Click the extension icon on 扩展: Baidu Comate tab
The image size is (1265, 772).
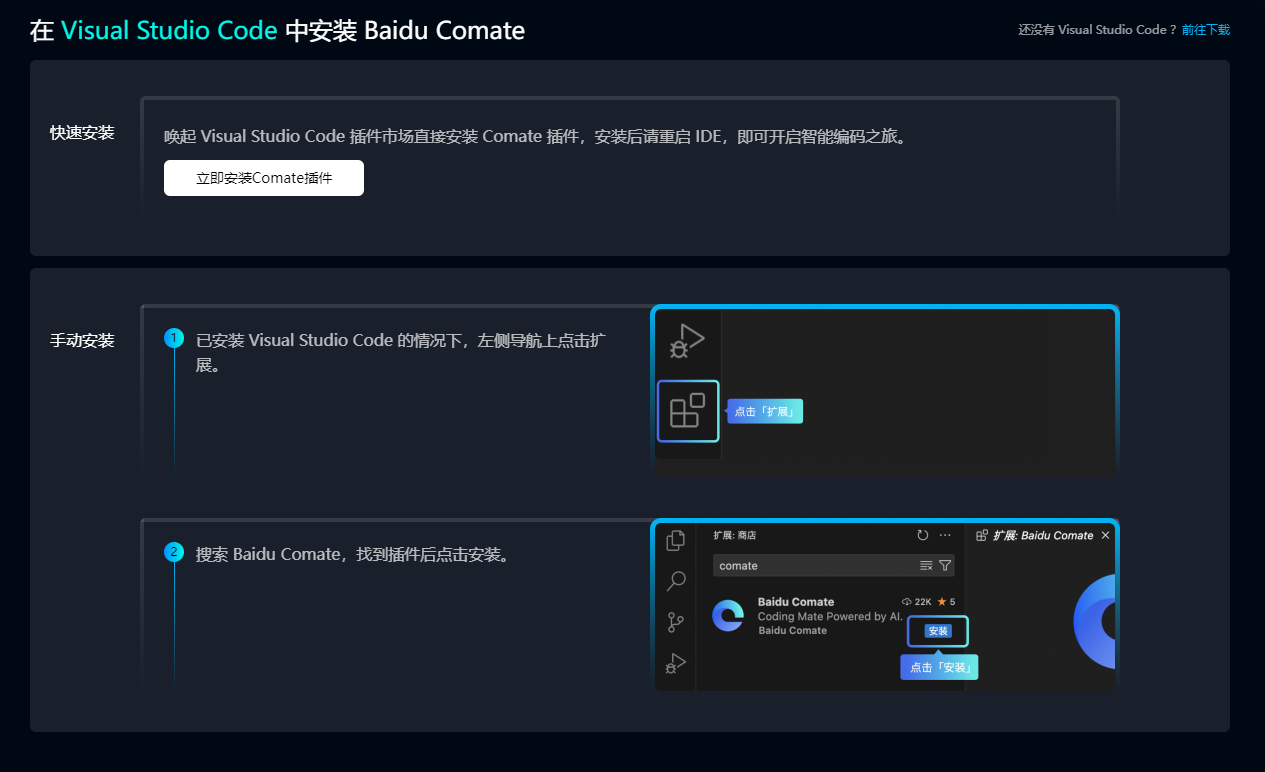(982, 535)
